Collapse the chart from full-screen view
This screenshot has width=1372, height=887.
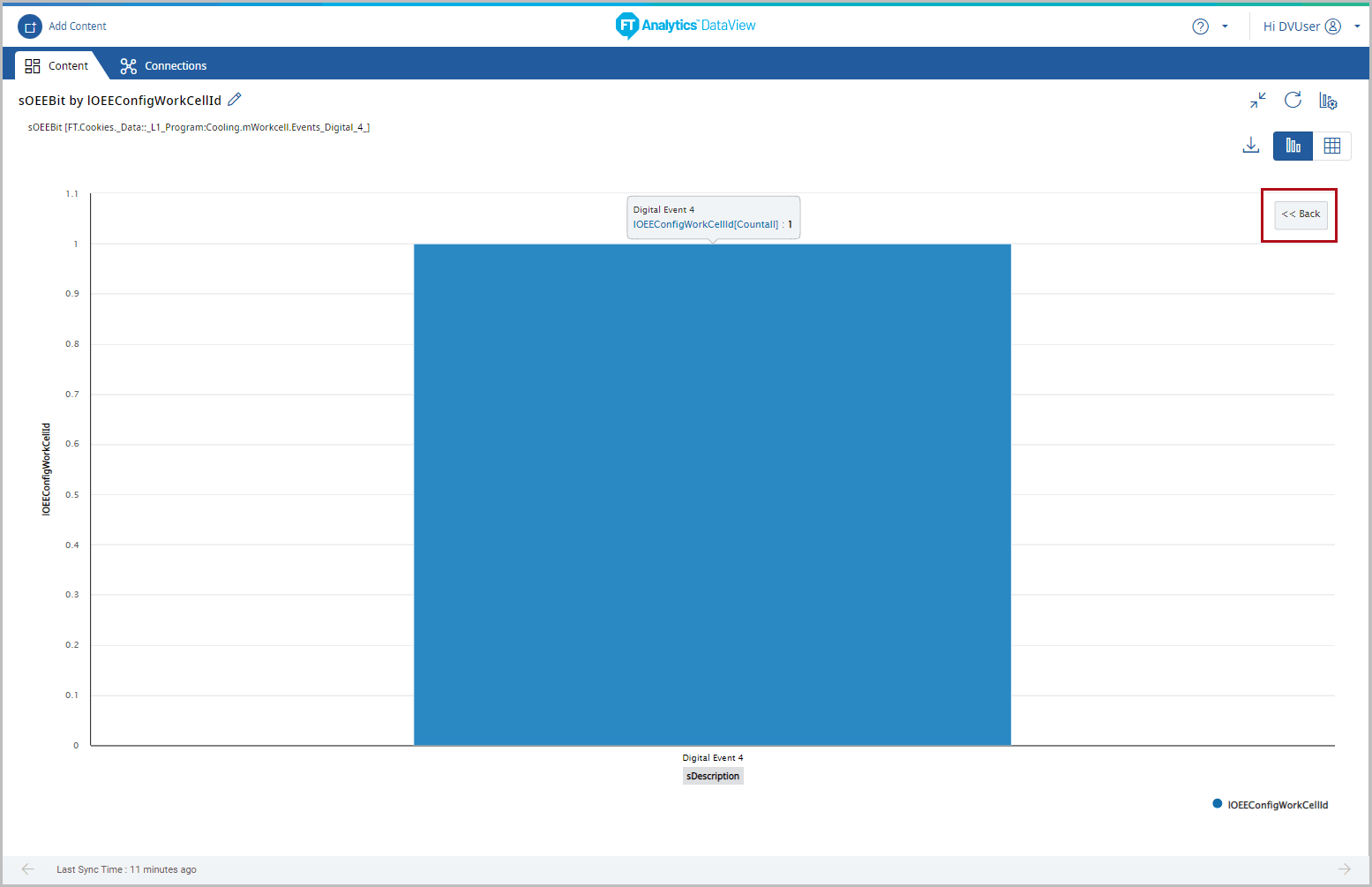(x=1257, y=101)
